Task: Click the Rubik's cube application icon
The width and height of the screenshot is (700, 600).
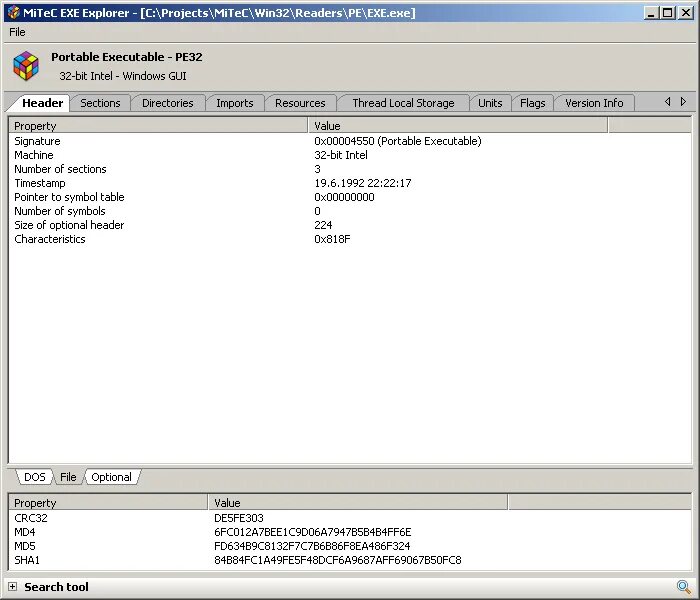Action: pos(25,66)
